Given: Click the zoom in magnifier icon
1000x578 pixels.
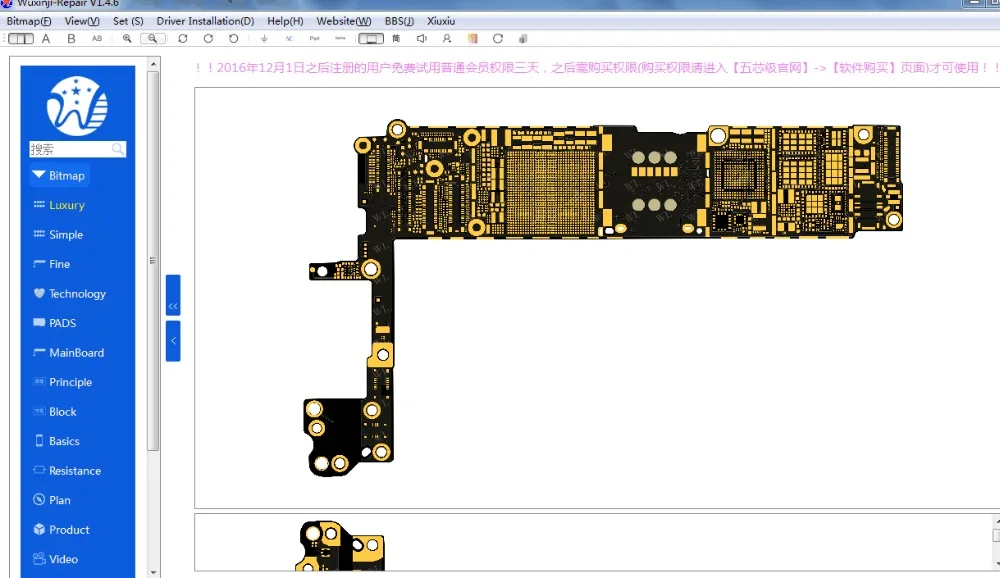Looking at the screenshot, I should pos(127,39).
